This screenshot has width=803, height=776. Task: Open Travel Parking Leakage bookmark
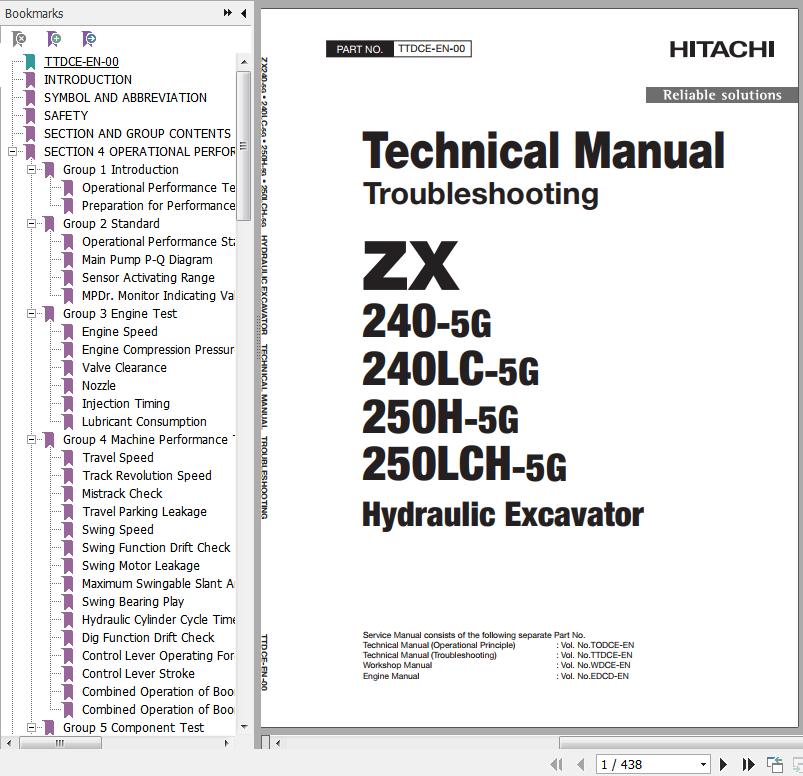tap(144, 511)
